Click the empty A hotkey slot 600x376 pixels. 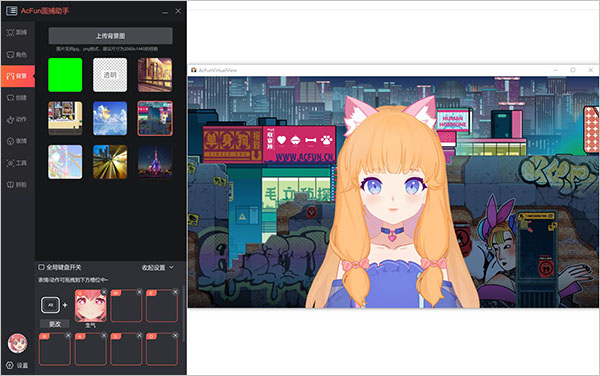tap(91, 349)
